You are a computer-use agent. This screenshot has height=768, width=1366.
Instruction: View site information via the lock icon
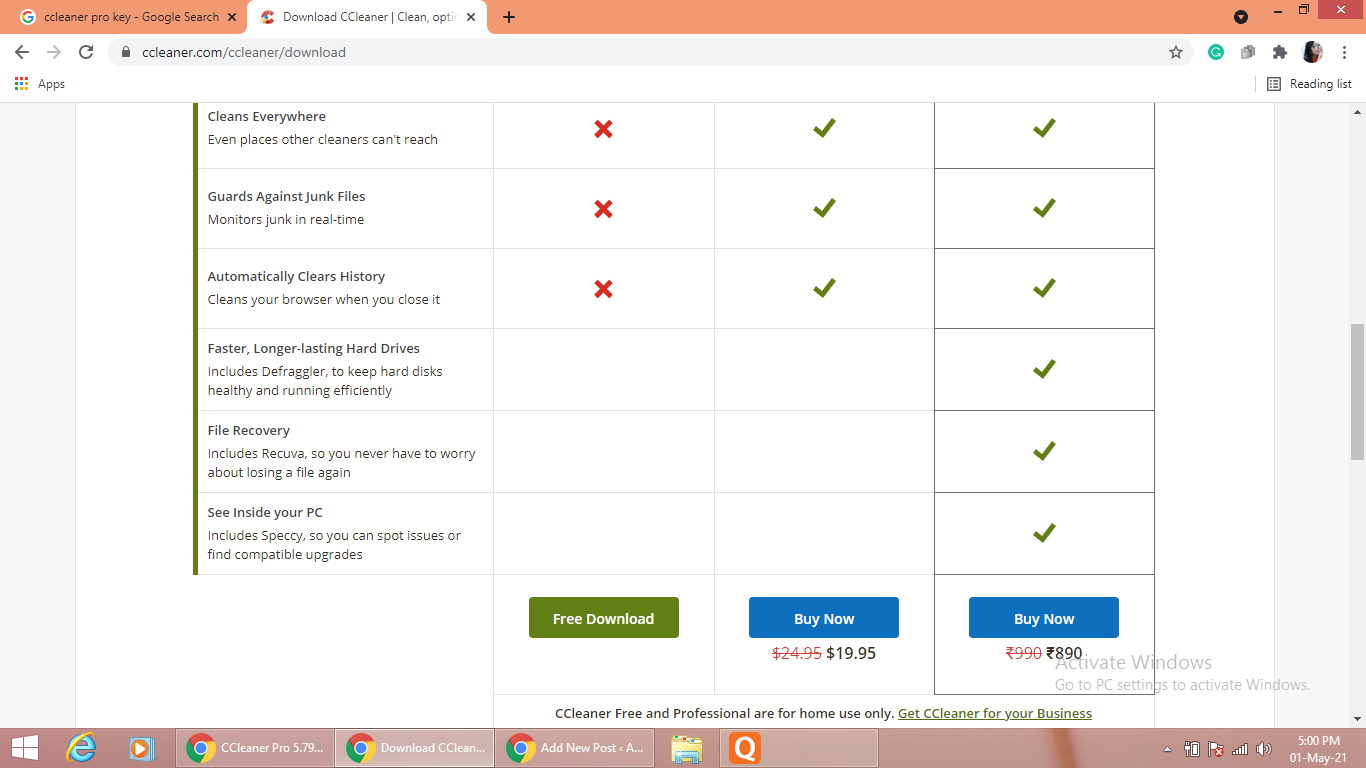click(x=126, y=52)
